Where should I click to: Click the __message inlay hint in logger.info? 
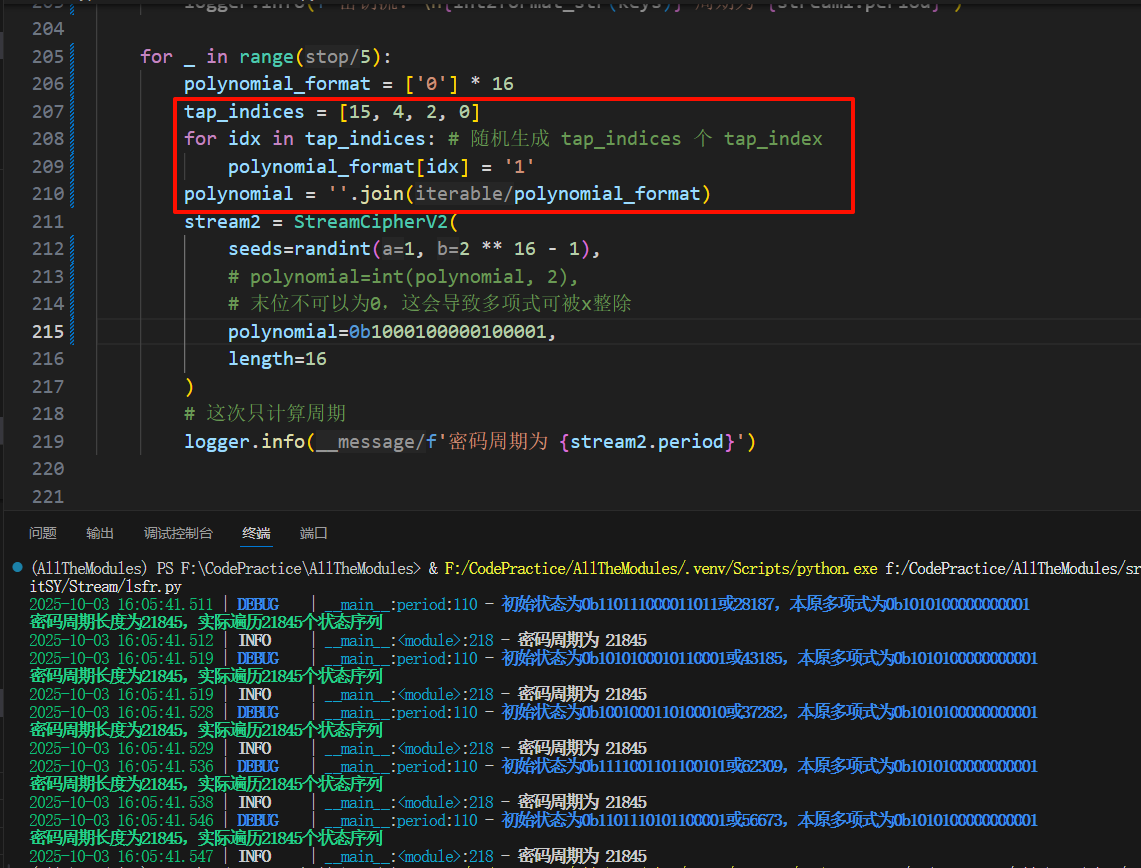tap(362, 441)
